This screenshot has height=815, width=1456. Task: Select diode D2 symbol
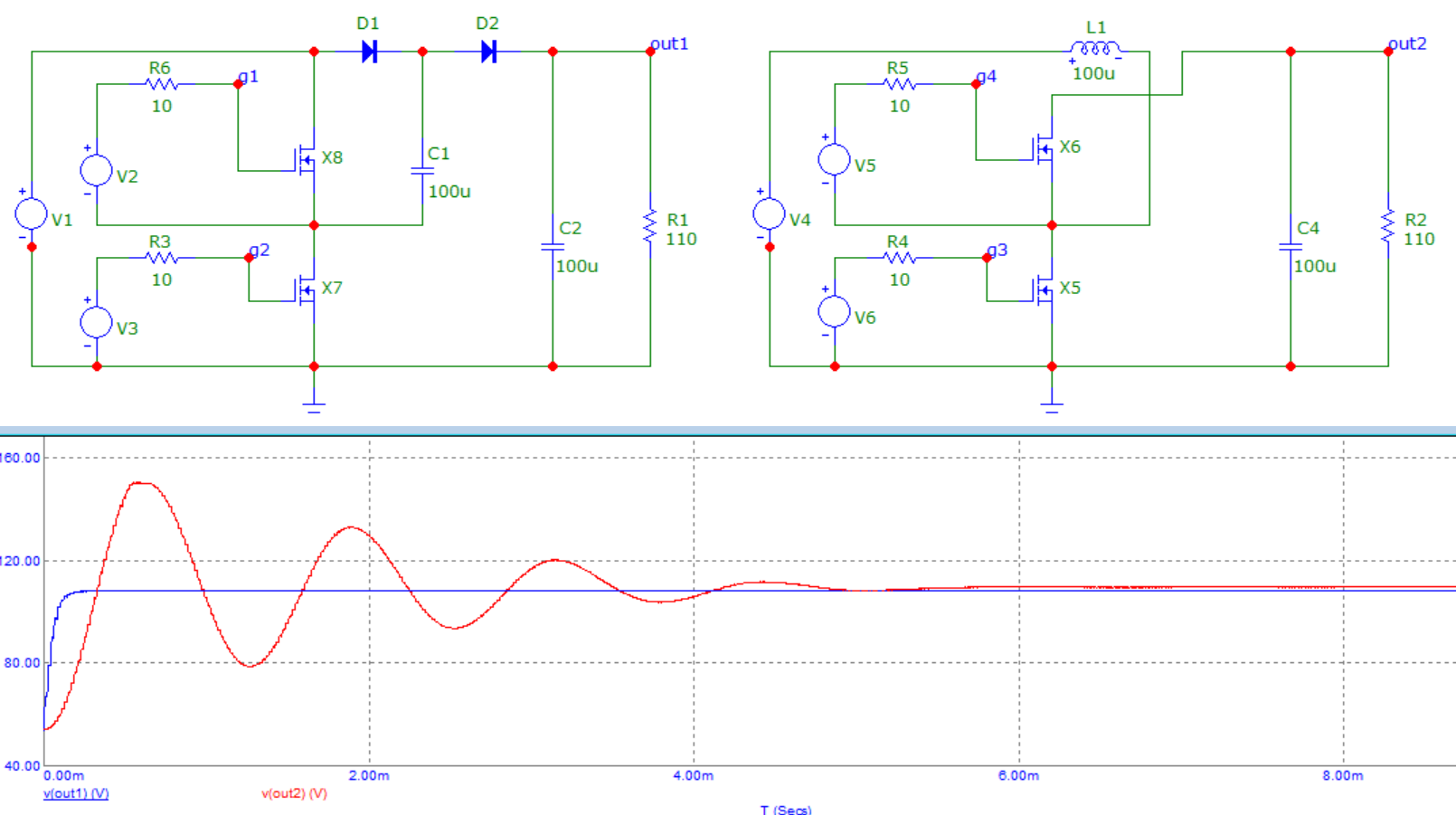click(488, 52)
